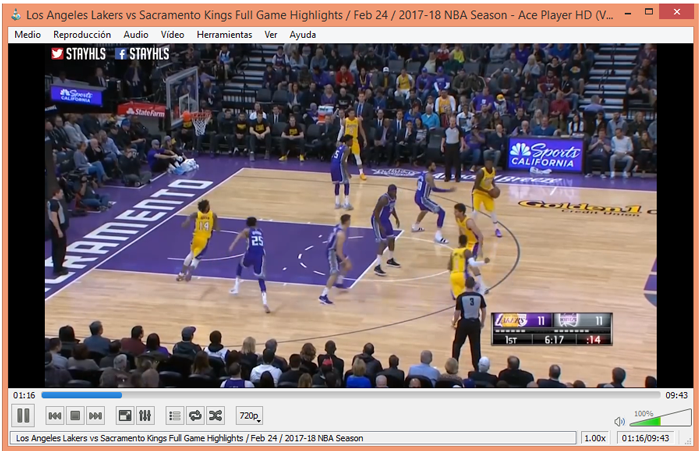Open the Ver menu
Viewport: 700px width, 451px height.
[271, 34]
